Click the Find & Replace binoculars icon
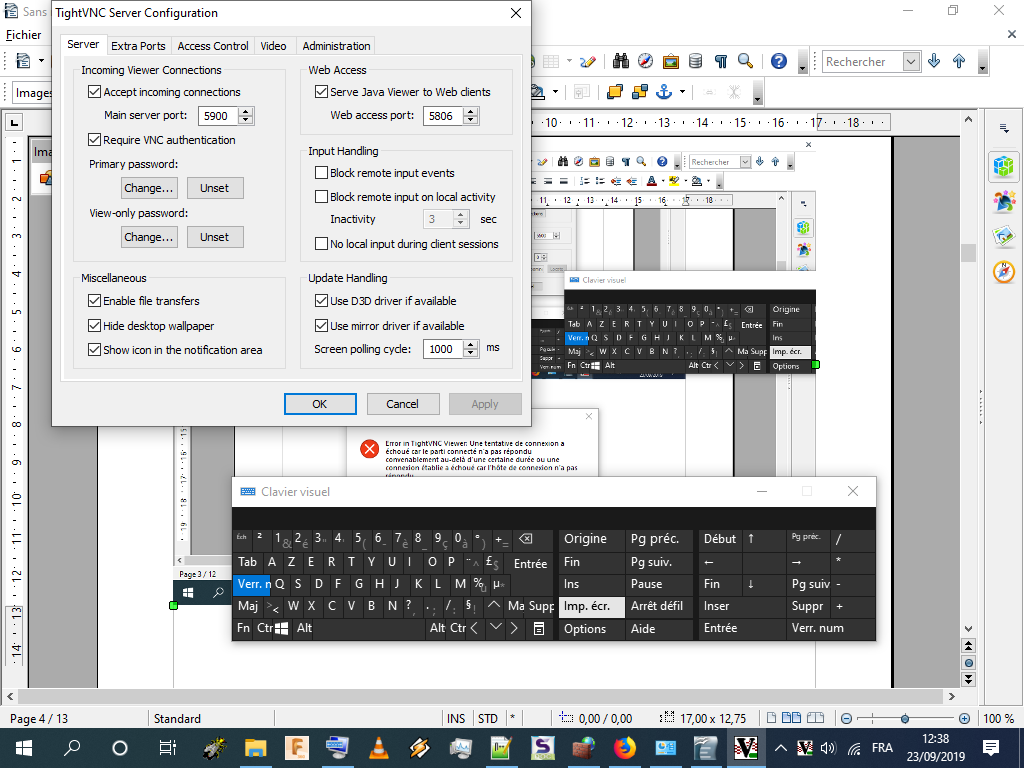The width and height of the screenshot is (1024, 768). (620, 61)
